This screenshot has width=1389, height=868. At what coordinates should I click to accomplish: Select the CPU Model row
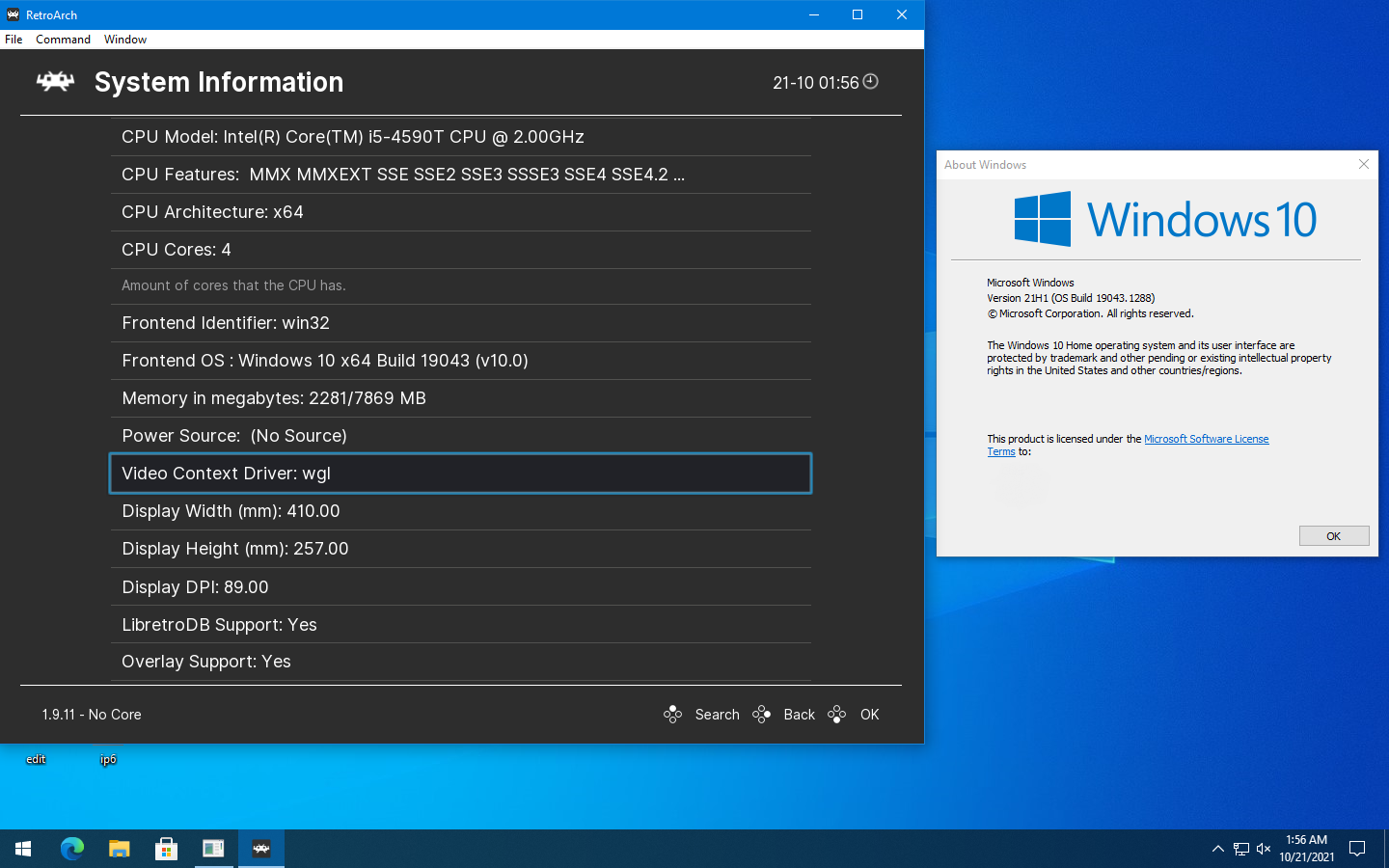tap(461, 137)
